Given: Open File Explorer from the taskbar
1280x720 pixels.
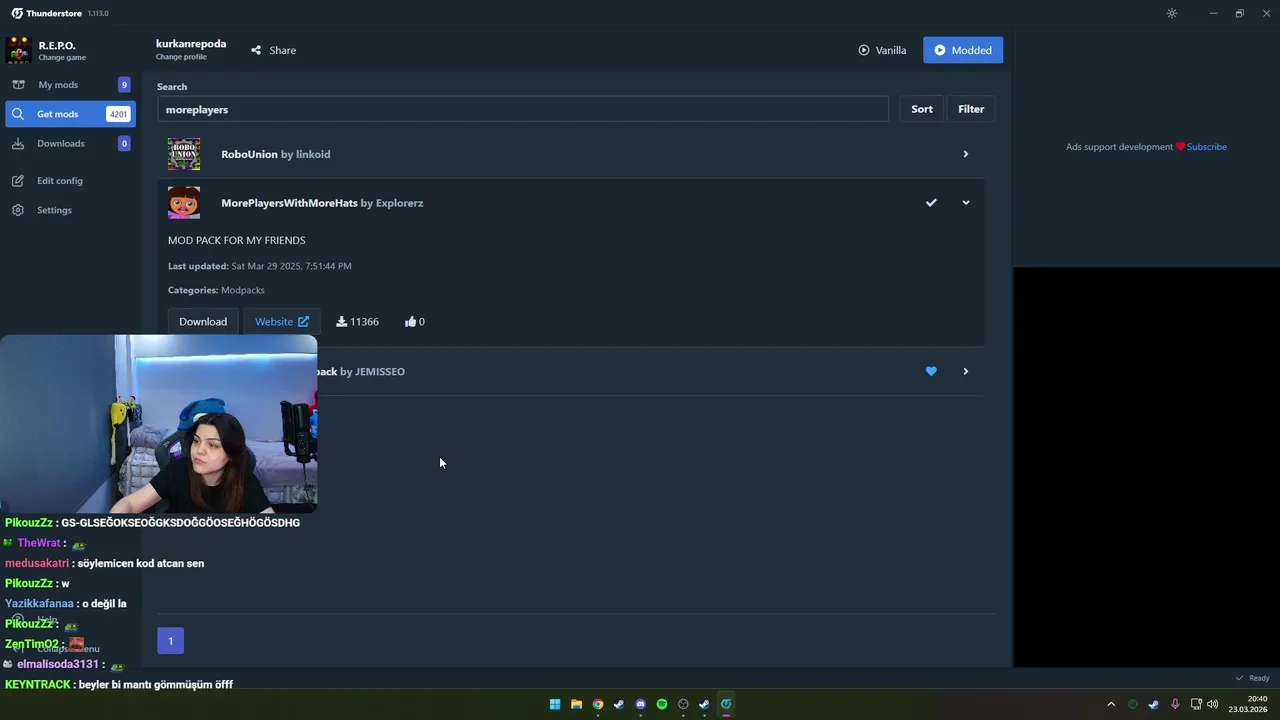Looking at the screenshot, I should (576, 704).
